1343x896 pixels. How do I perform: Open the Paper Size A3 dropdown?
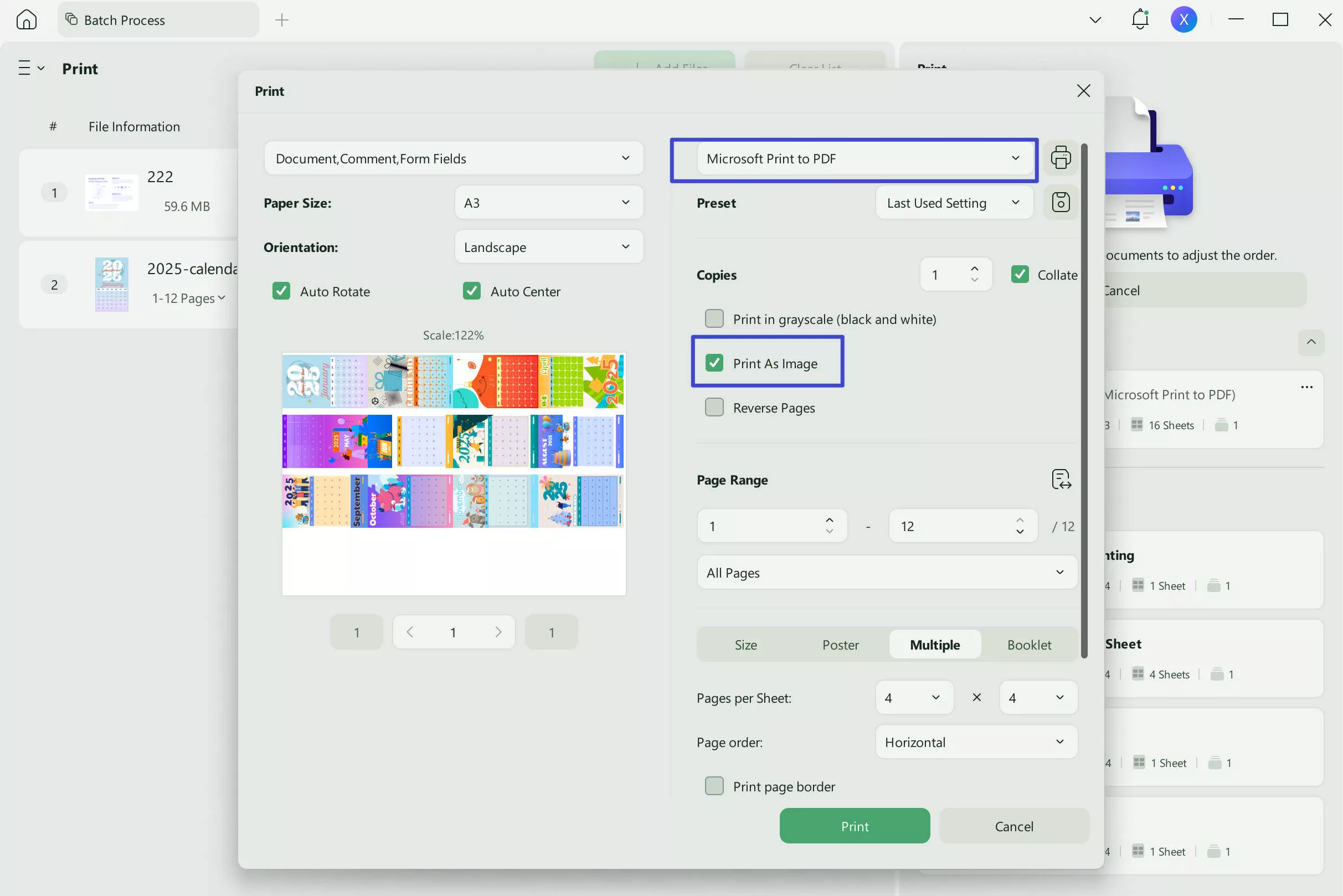tap(549, 203)
